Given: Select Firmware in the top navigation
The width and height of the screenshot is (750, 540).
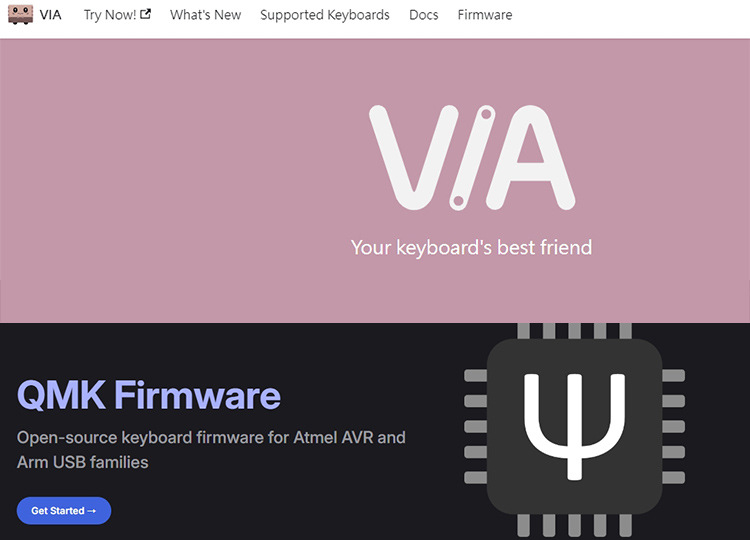Looking at the screenshot, I should click(x=485, y=15).
